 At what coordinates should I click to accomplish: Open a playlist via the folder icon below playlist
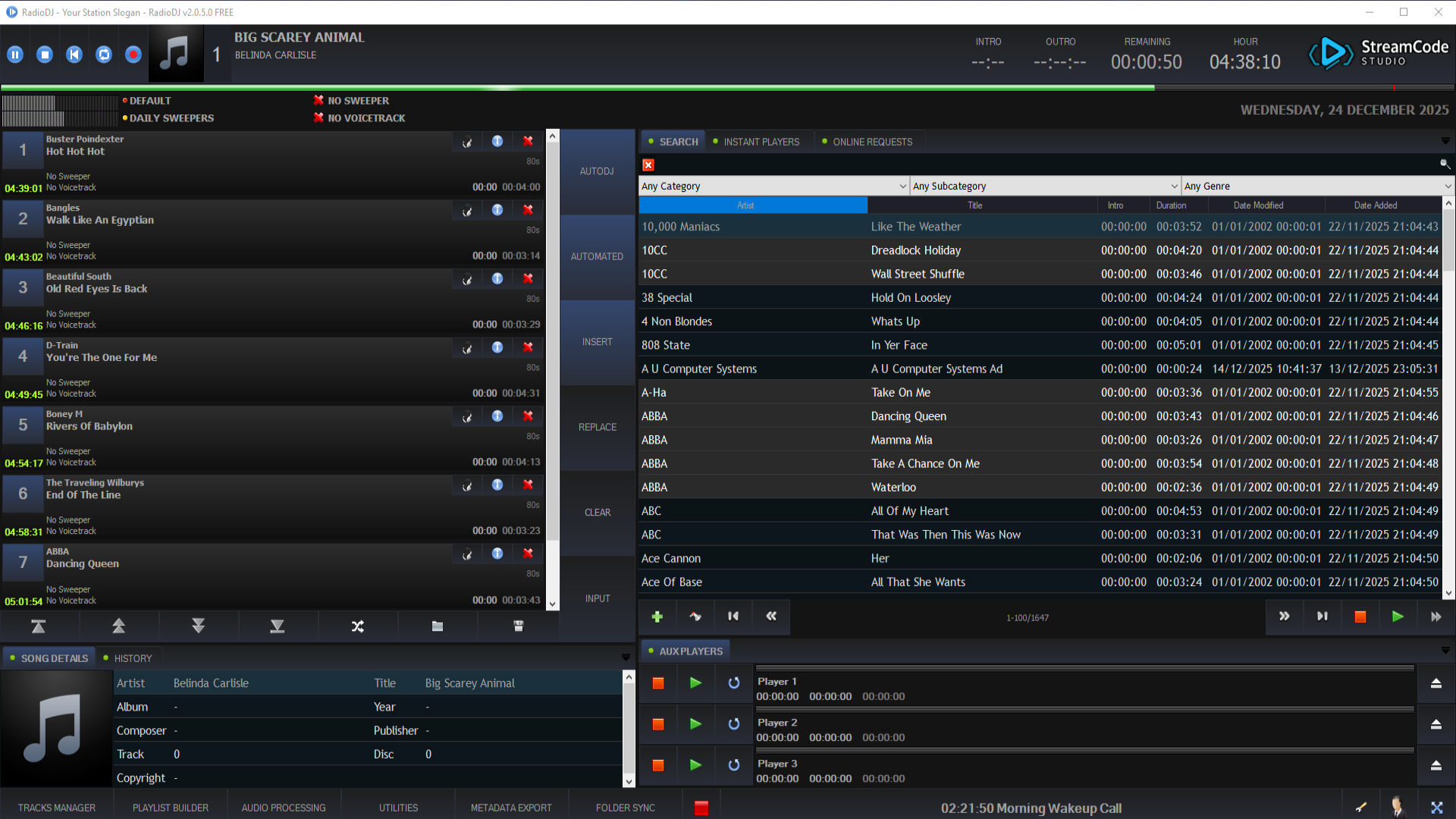coord(438,626)
